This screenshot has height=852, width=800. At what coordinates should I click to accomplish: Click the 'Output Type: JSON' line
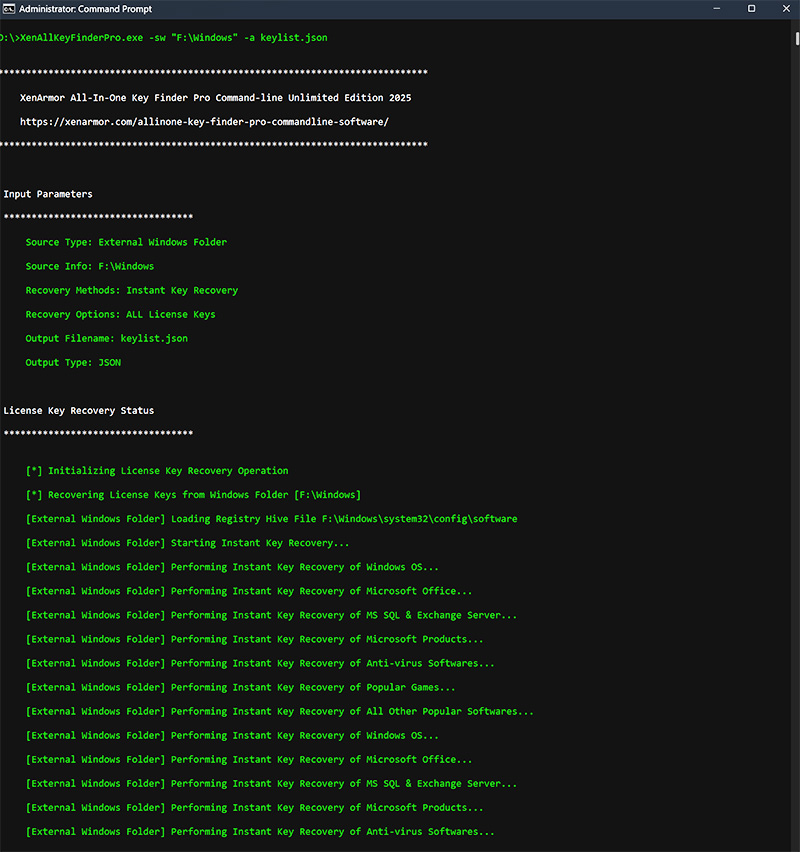pyautogui.click(x=73, y=362)
